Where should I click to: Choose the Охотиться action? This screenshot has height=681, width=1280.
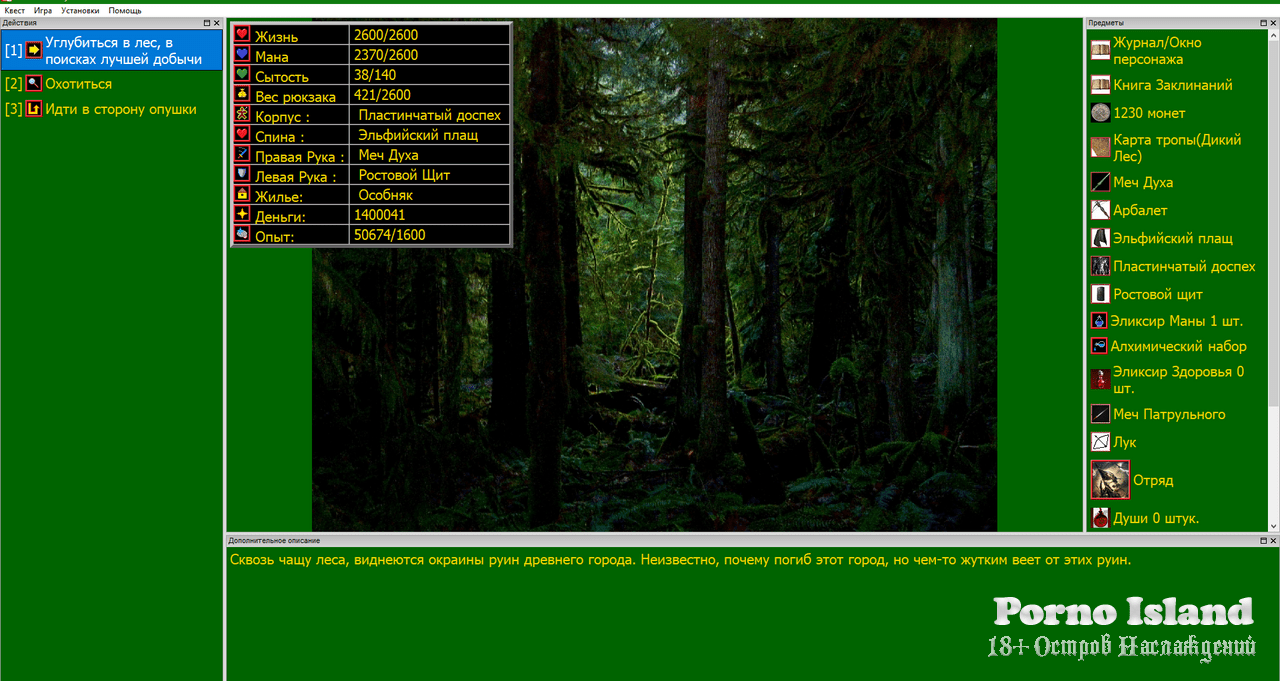(78, 84)
